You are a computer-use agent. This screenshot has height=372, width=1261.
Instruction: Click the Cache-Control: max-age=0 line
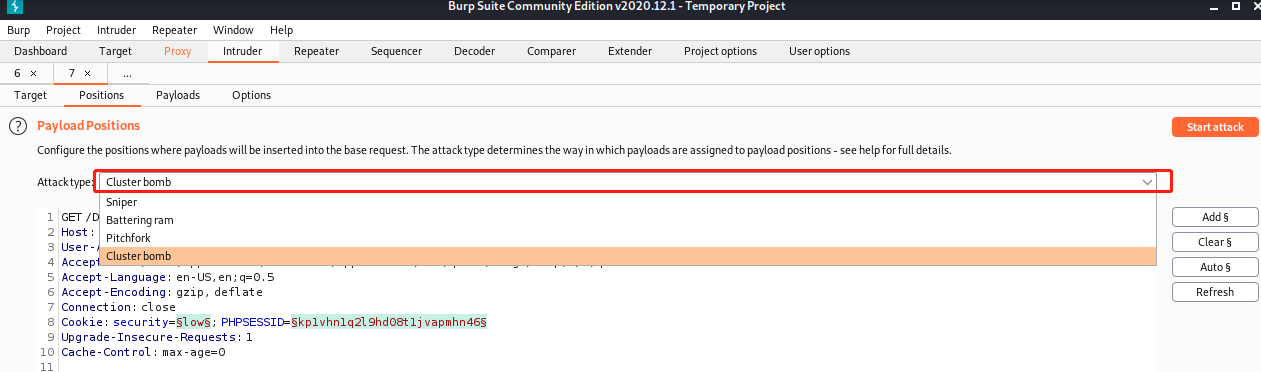[x=143, y=352]
